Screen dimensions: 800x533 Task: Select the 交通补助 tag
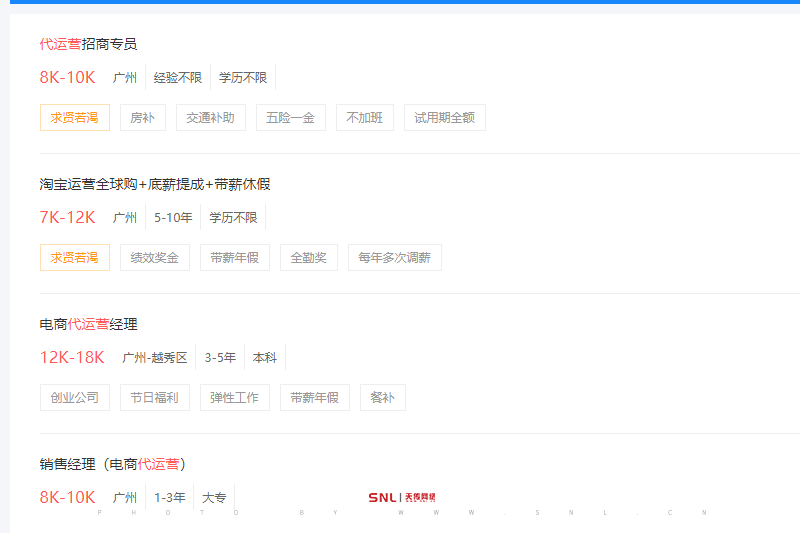pos(210,118)
